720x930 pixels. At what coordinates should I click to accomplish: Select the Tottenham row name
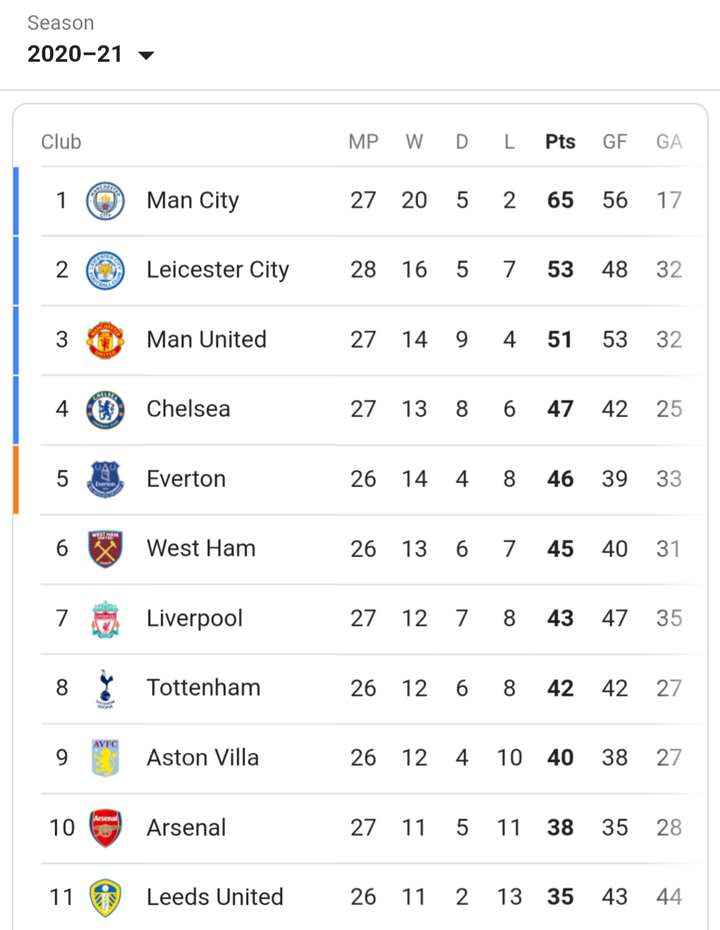(203, 688)
